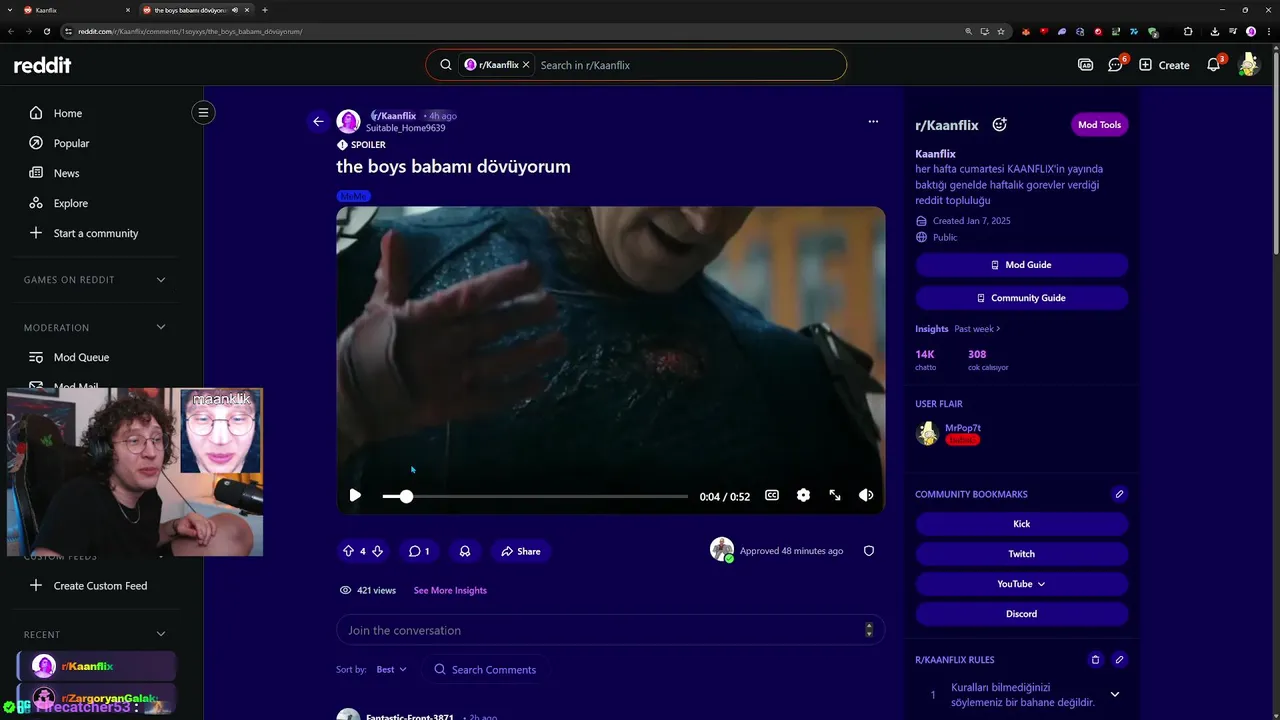Expand the Insights Past week link
1280x720 pixels.
coord(977,329)
